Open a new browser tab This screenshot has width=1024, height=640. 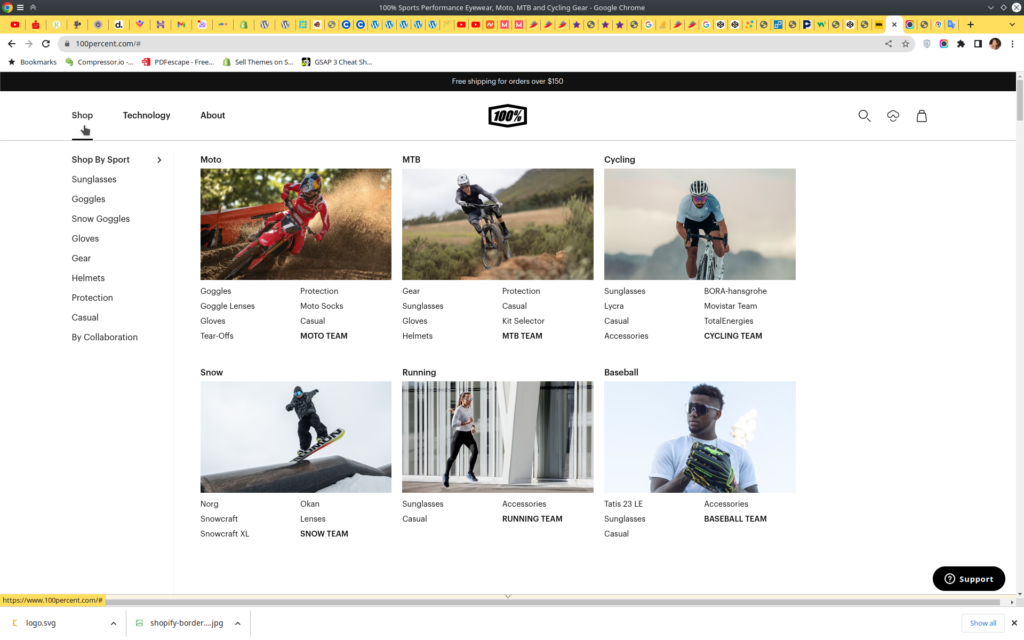pyautogui.click(x=970, y=24)
